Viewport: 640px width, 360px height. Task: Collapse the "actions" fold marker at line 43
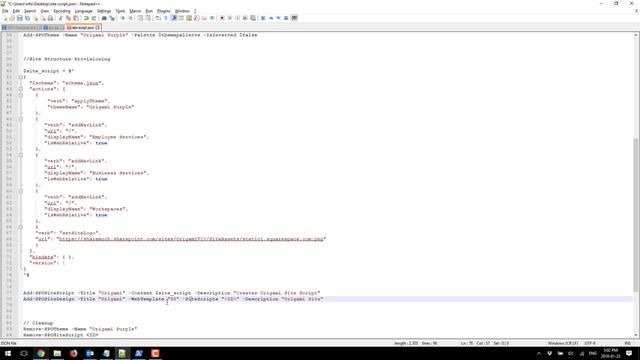20,89
